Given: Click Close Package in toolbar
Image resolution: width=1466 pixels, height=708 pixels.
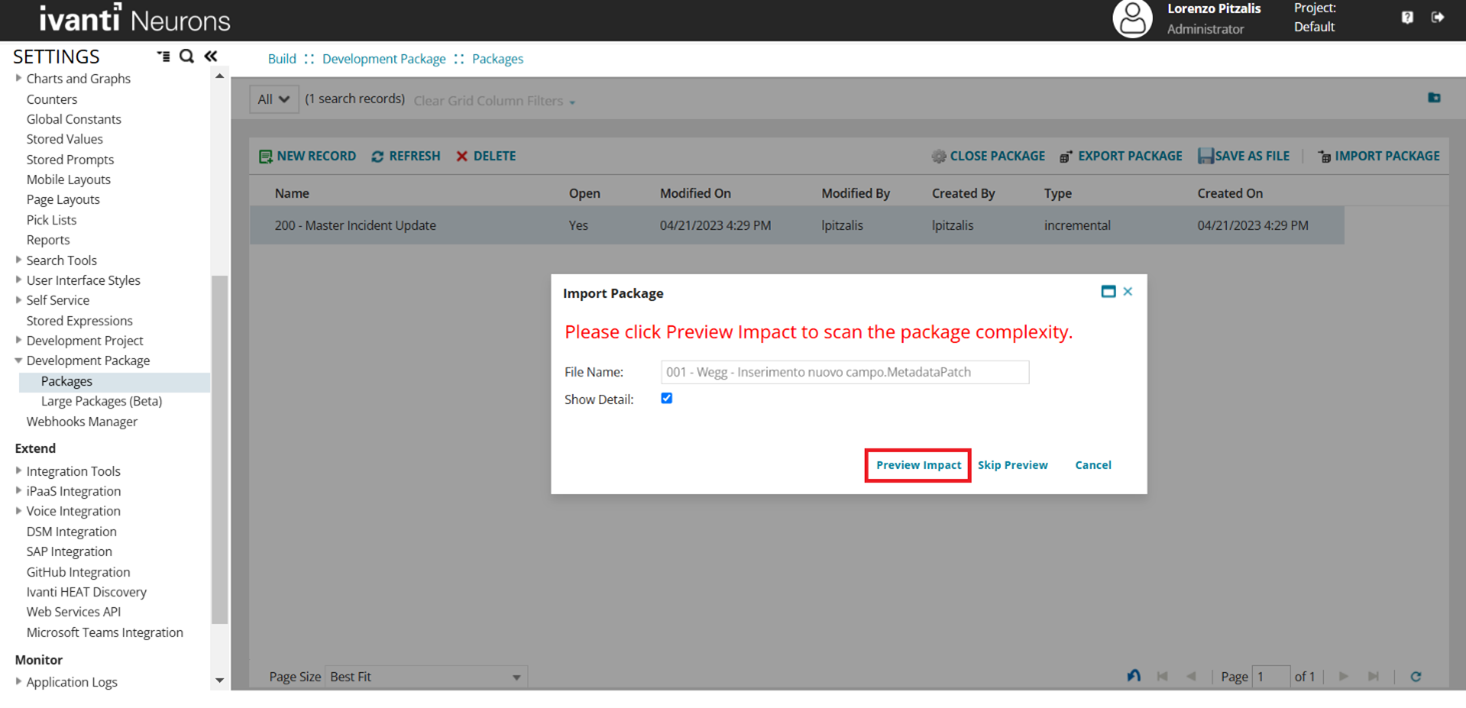Looking at the screenshot, I should [988, 156].
